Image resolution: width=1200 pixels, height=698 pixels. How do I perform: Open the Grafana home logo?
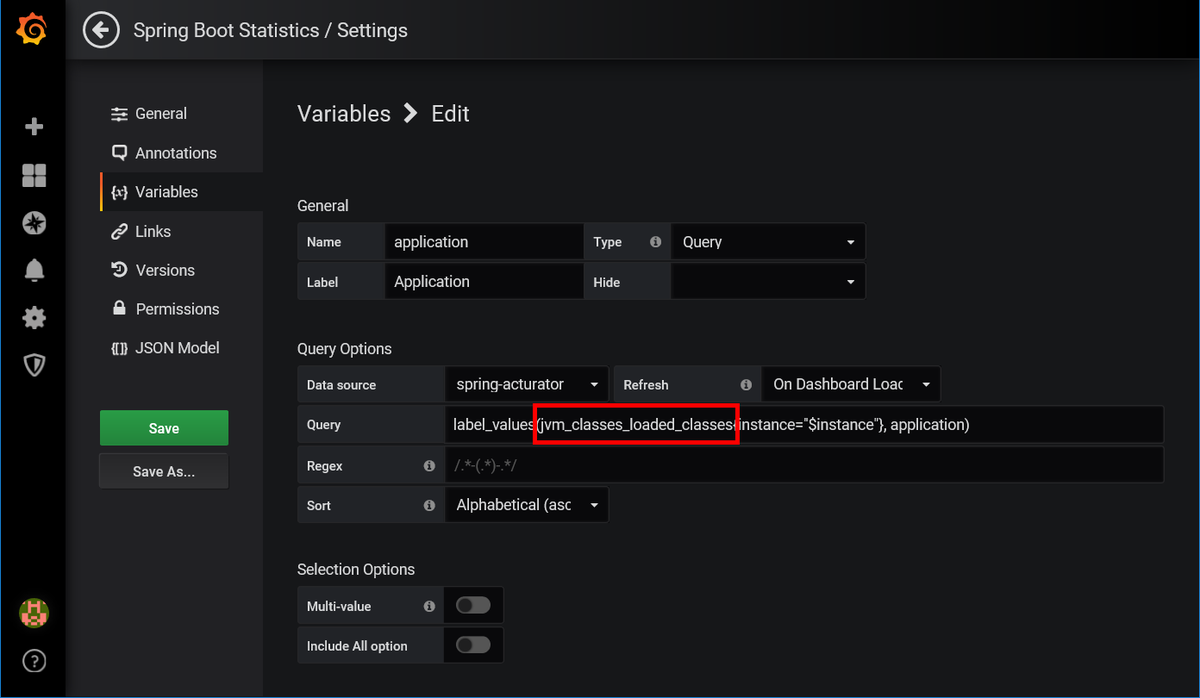33,30
